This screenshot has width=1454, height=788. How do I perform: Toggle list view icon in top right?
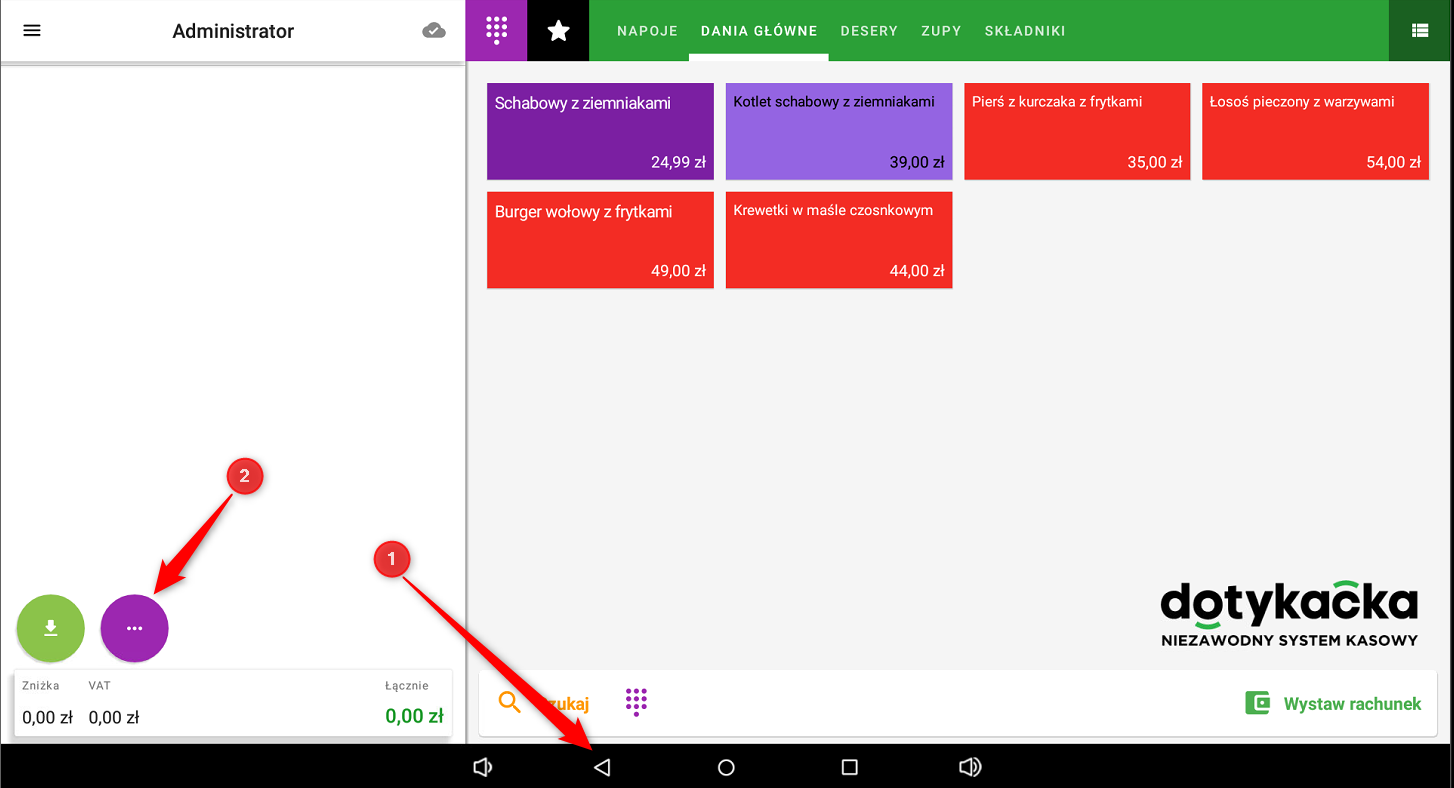1420,31
